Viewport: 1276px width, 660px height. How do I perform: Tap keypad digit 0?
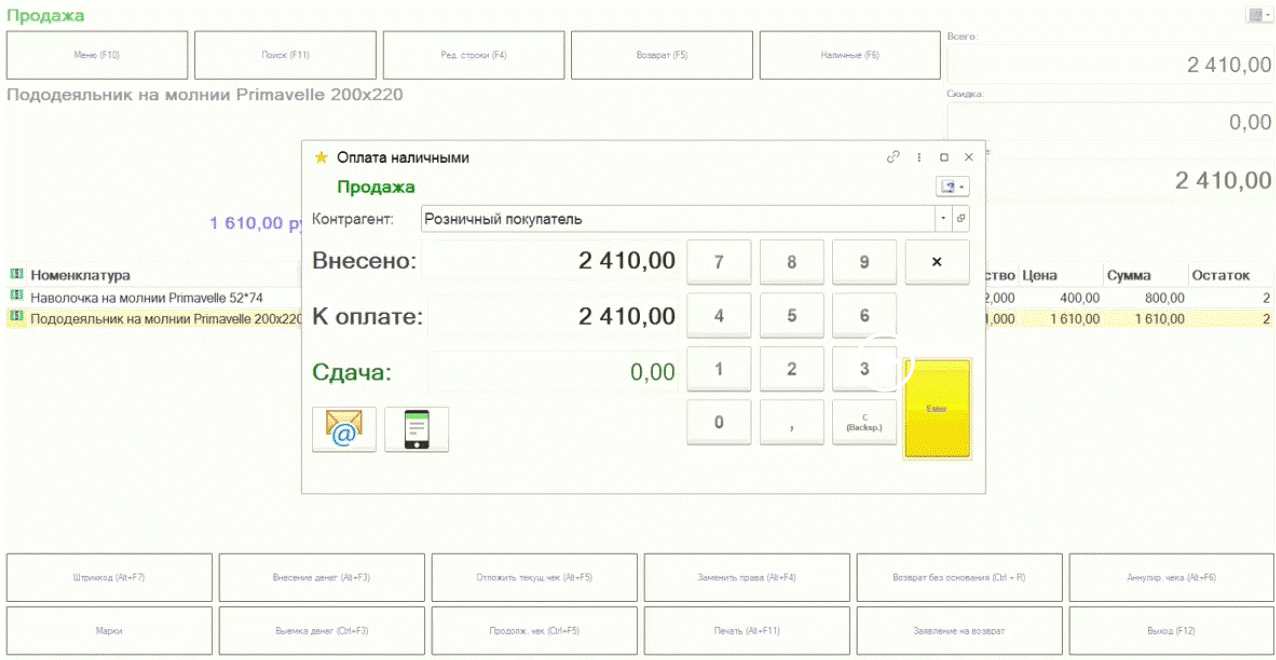[719, 422]
